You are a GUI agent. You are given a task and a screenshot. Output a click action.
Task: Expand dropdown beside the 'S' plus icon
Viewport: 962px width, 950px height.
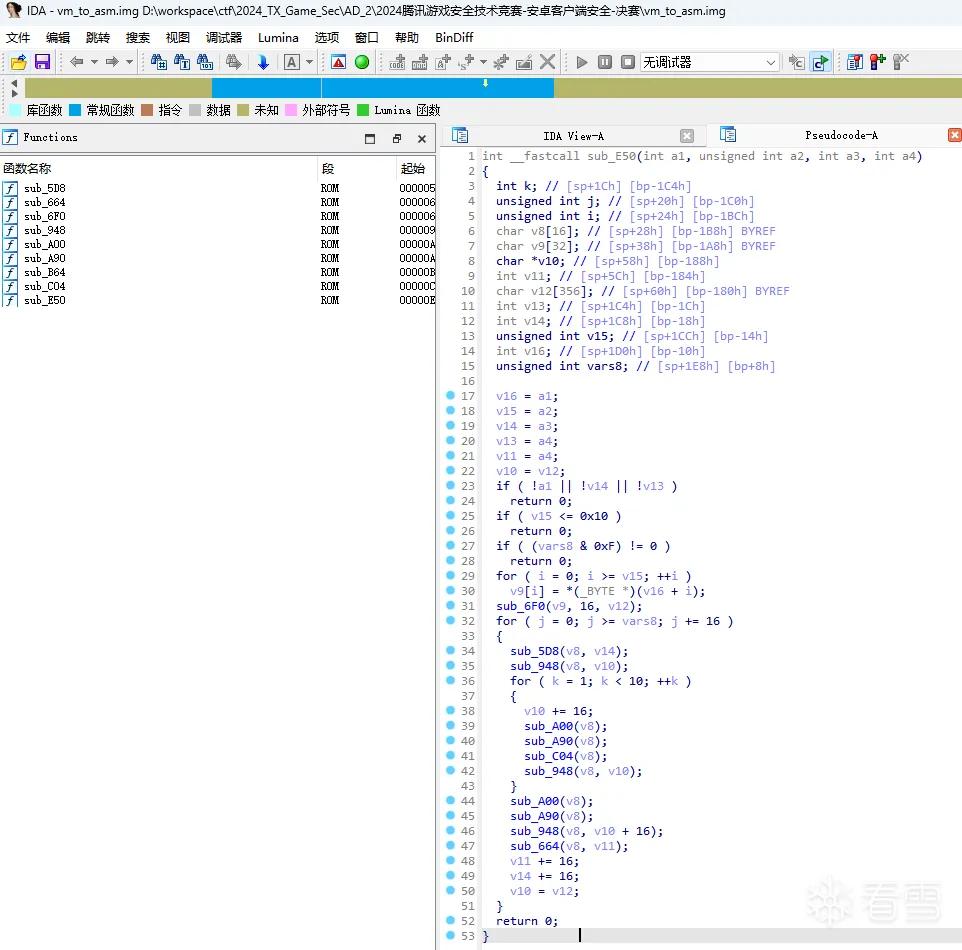[x=483, y=62]
